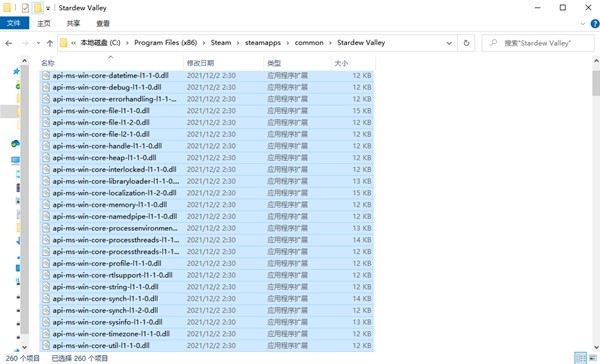This screenshot has width=600, height=364.
Task: Open the 共享 ribbon tab
Action: click(73, 23)
